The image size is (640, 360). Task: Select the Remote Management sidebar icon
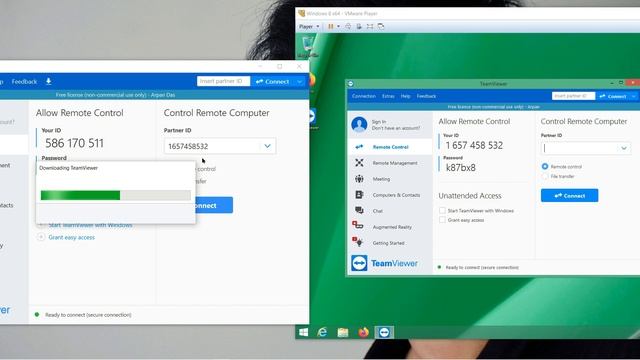coord(359,163)
